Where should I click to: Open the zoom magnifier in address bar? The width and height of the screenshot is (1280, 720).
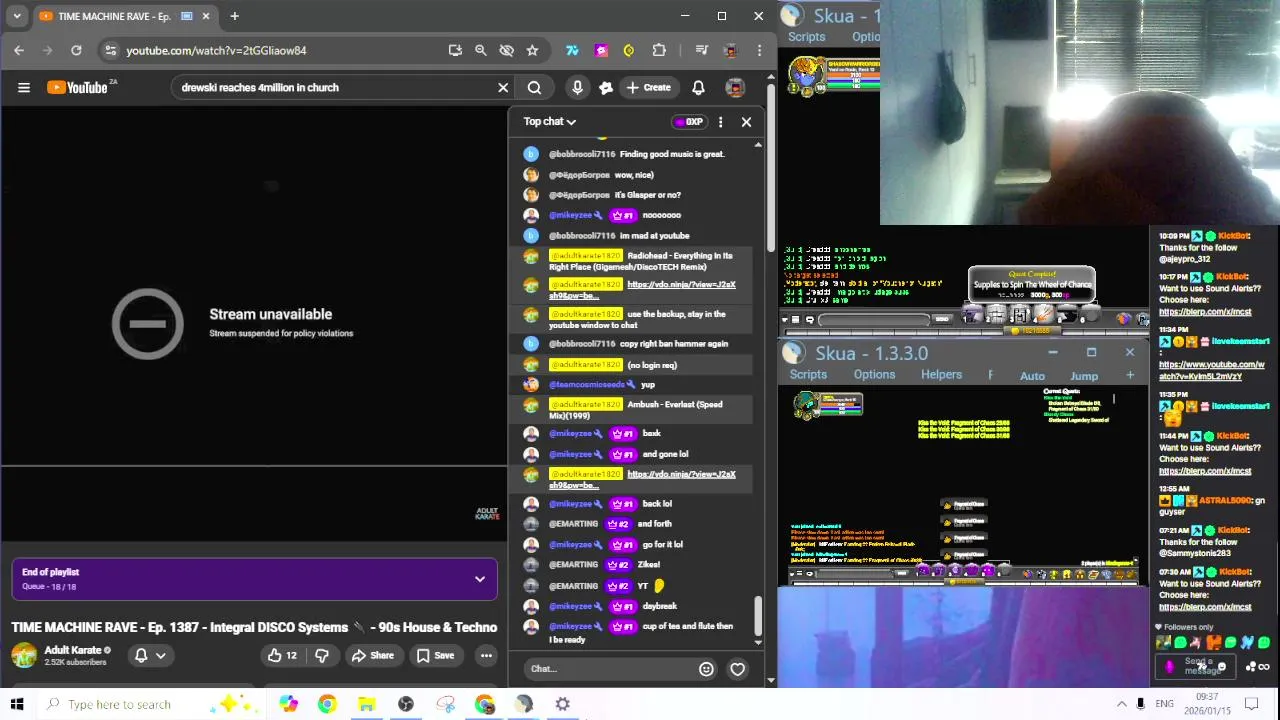pos(480,50)
